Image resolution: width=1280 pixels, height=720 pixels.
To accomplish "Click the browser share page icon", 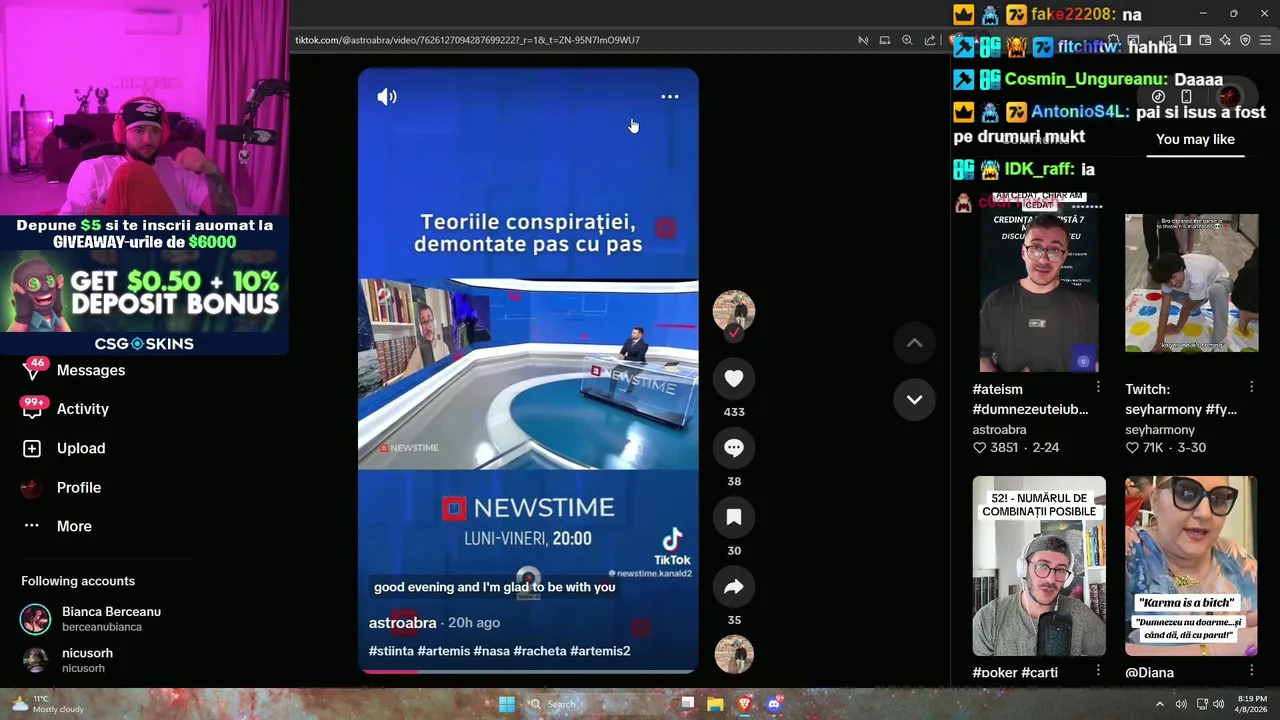I will 930,40.
